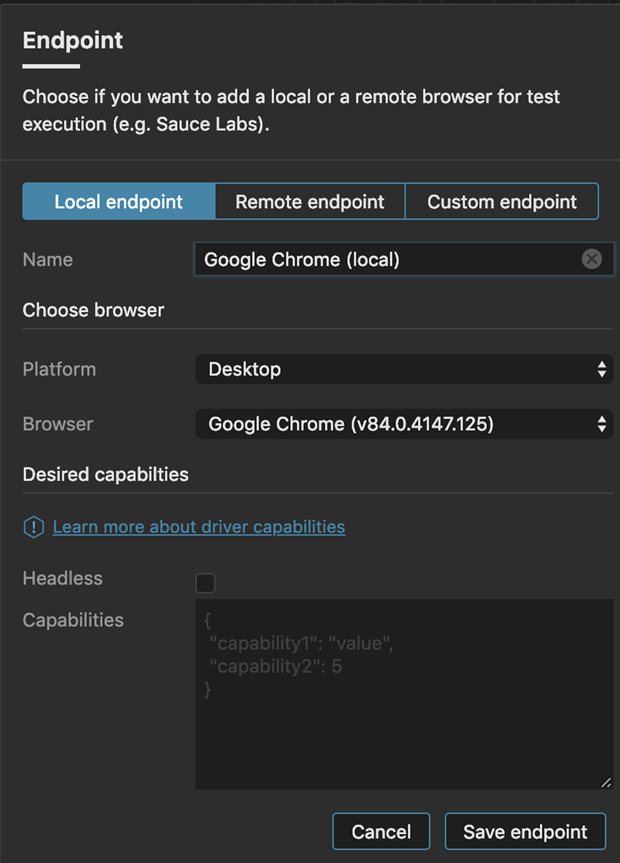Click the info icon beside driver capabilities link

point(34,527)
